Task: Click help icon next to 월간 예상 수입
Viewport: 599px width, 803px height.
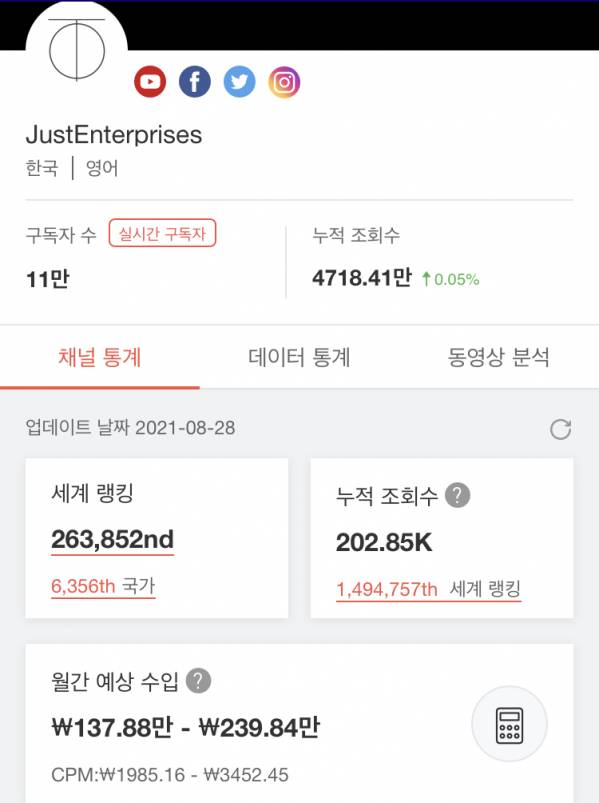Action: tap(198, 681)
